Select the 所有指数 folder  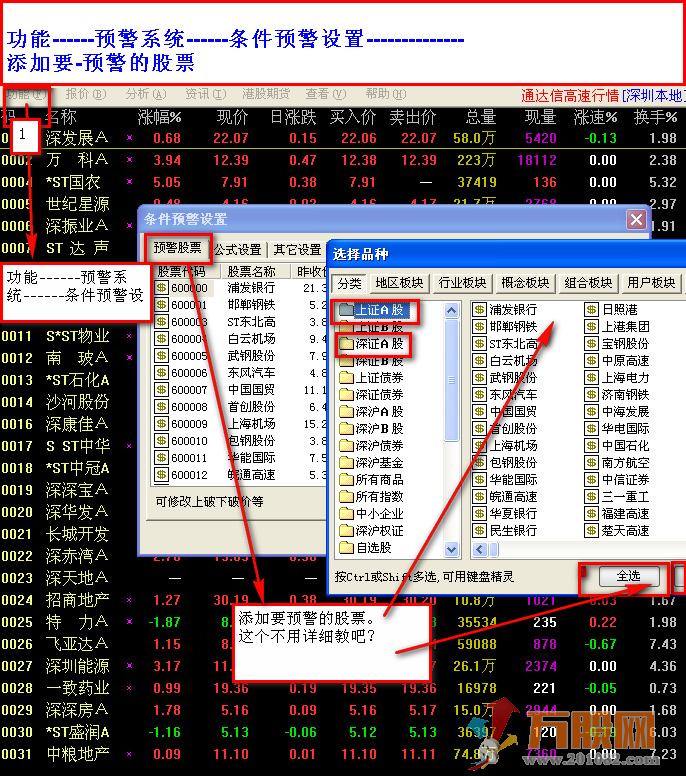pos(372,496)
